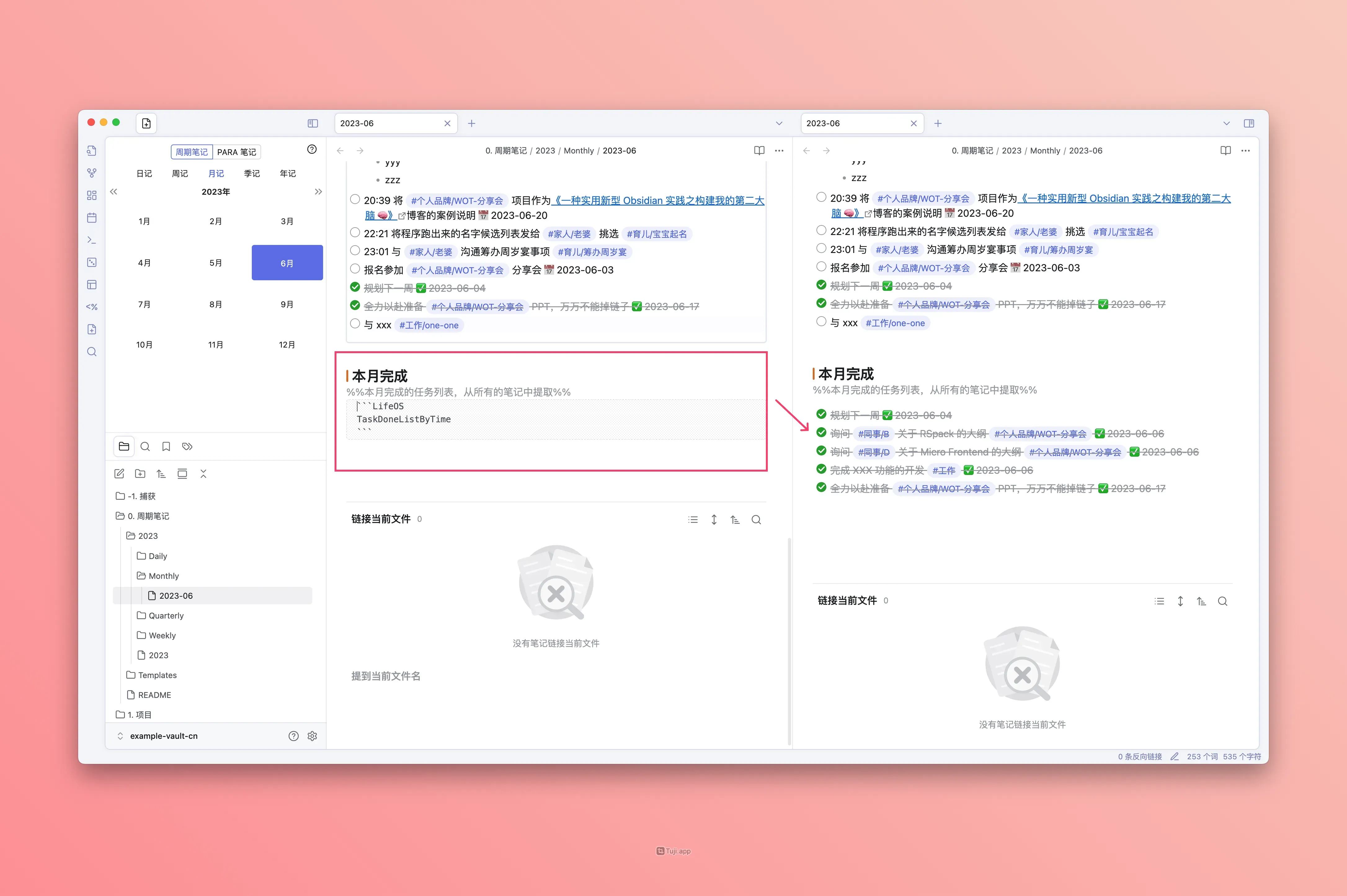Select the 周记 view tab
Image resolution: width=1347 pixels, height=896 pixels.
pyautogui.click(x=180, y=173)
